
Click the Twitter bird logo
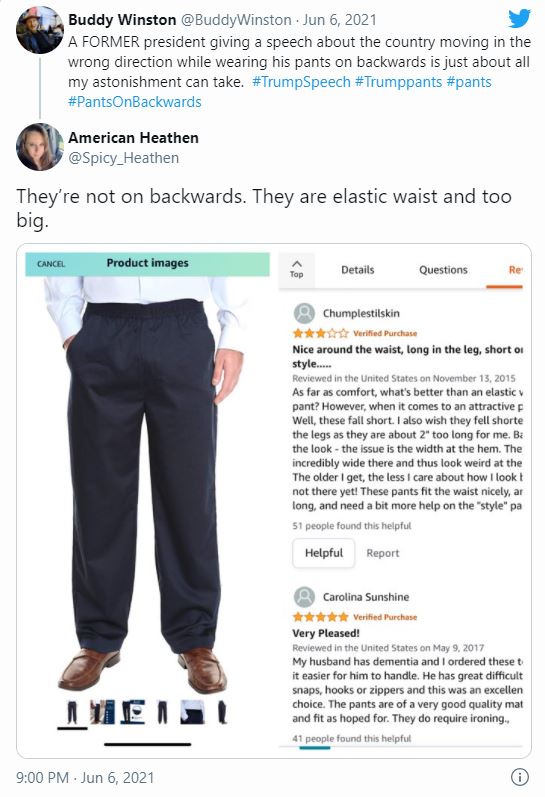519,19
